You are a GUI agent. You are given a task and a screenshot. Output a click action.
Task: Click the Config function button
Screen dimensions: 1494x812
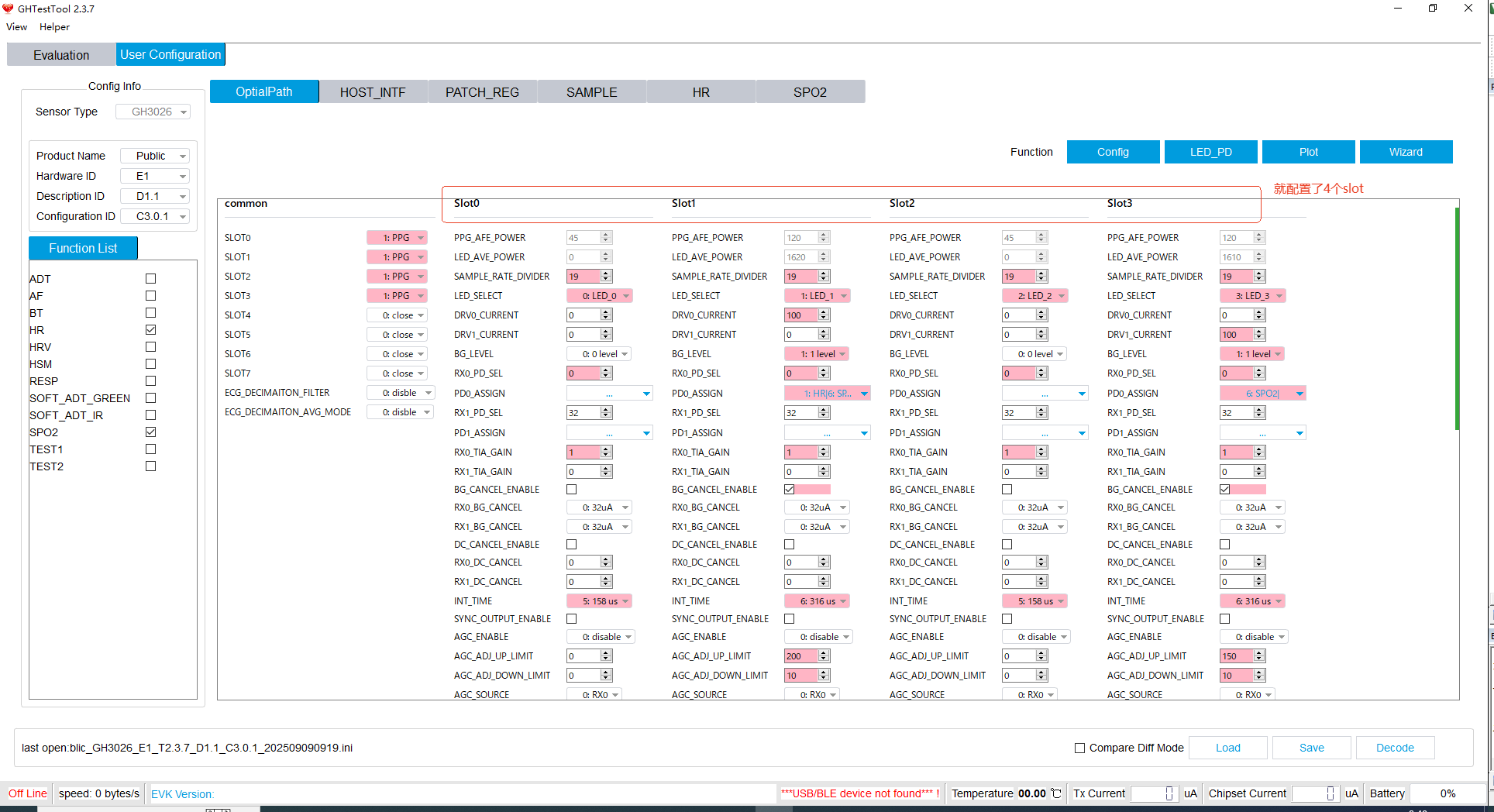point(1114,152)
